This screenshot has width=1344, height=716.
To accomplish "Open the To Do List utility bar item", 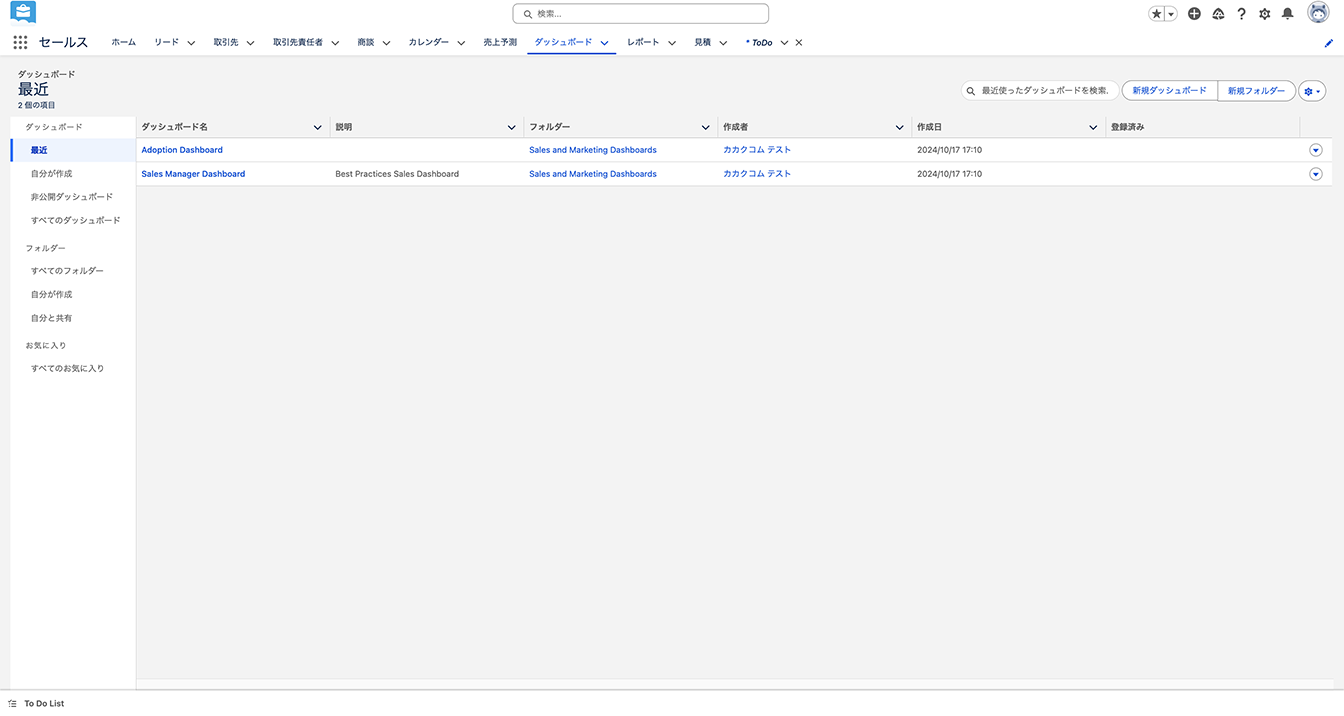I will pyautogui.click(x=36, y=704).
